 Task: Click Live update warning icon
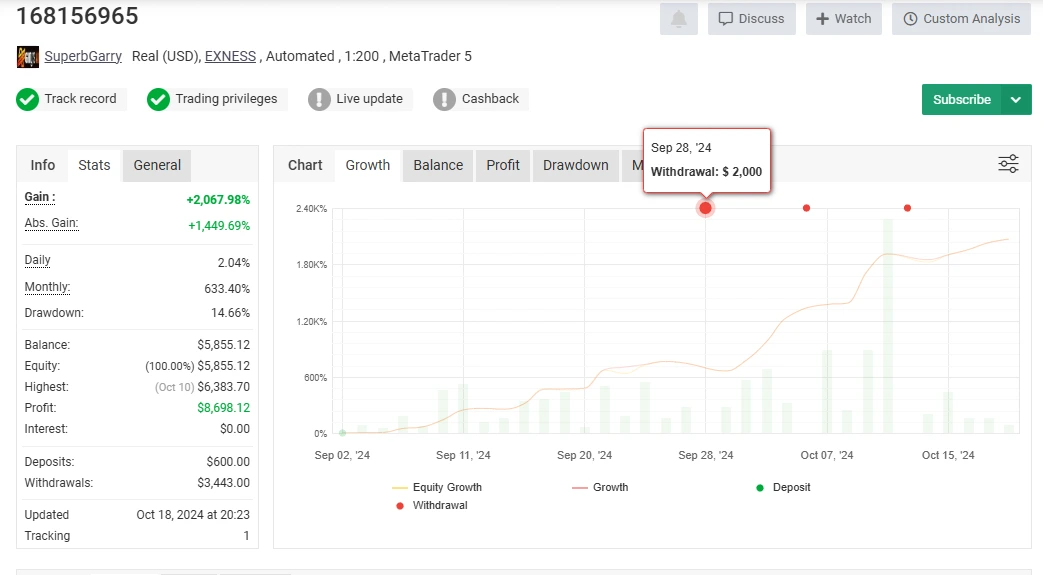pos(319,99)
